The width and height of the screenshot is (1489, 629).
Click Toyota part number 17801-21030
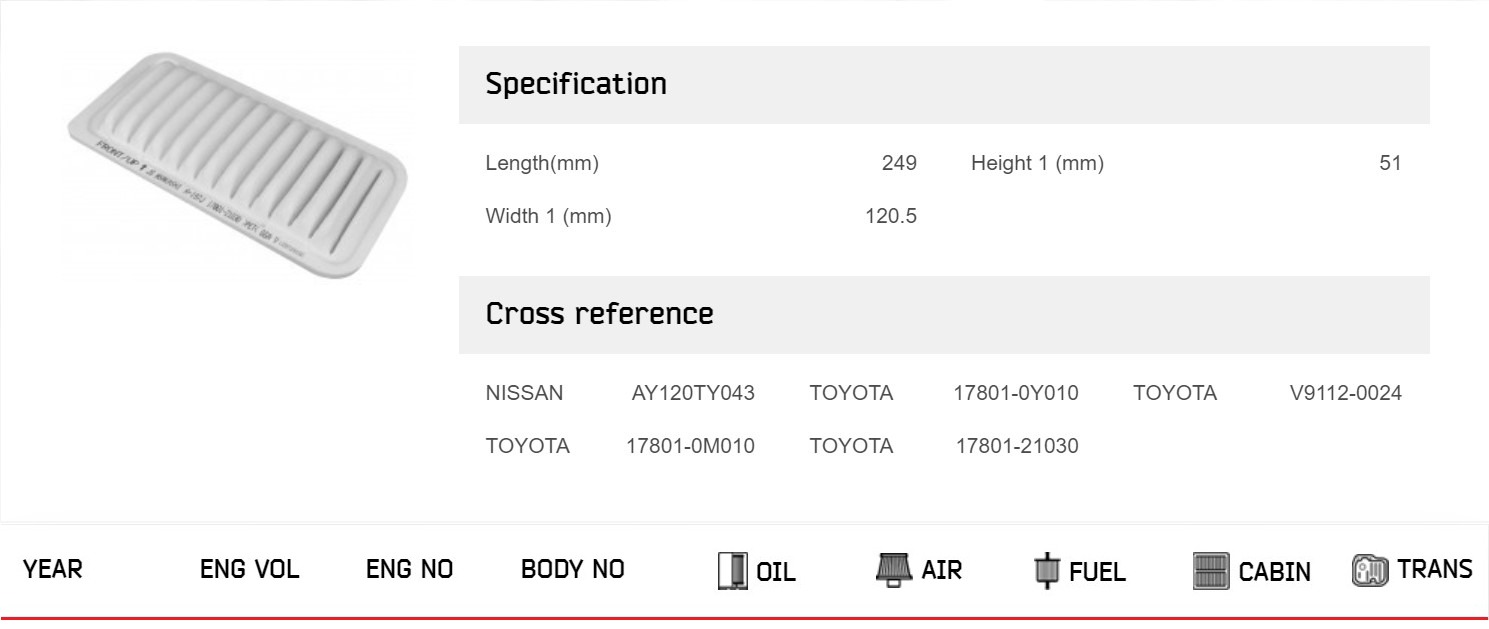1017,446
